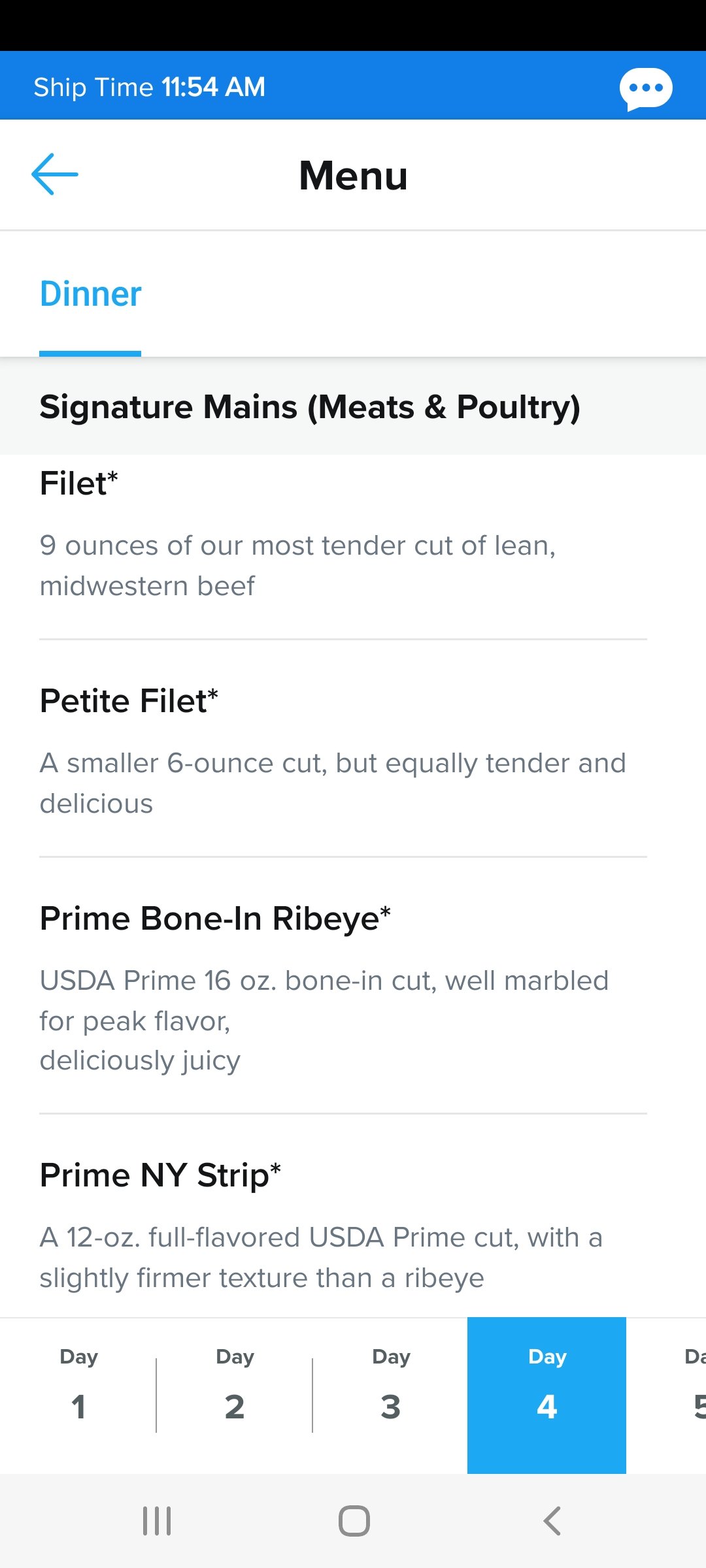
Task: Choose the partially visible Day 5 tab
Action: (x=667, y=1396)
